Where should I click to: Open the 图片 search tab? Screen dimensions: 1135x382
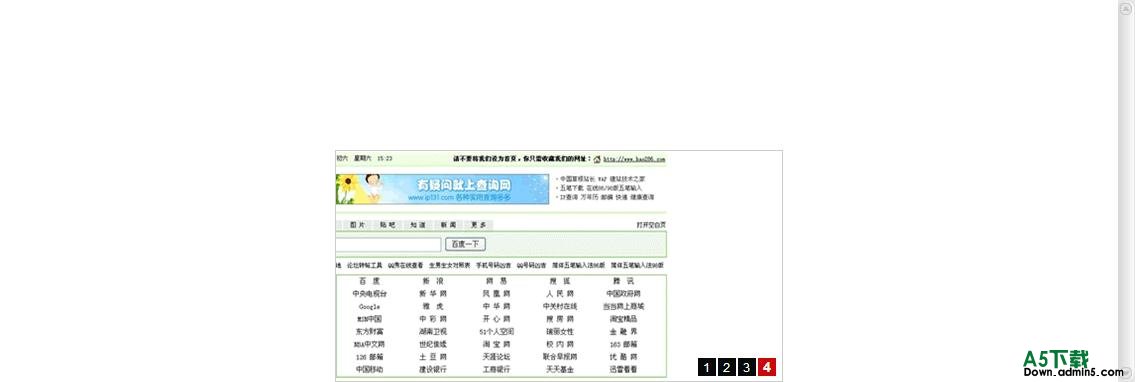click(358, 225)
